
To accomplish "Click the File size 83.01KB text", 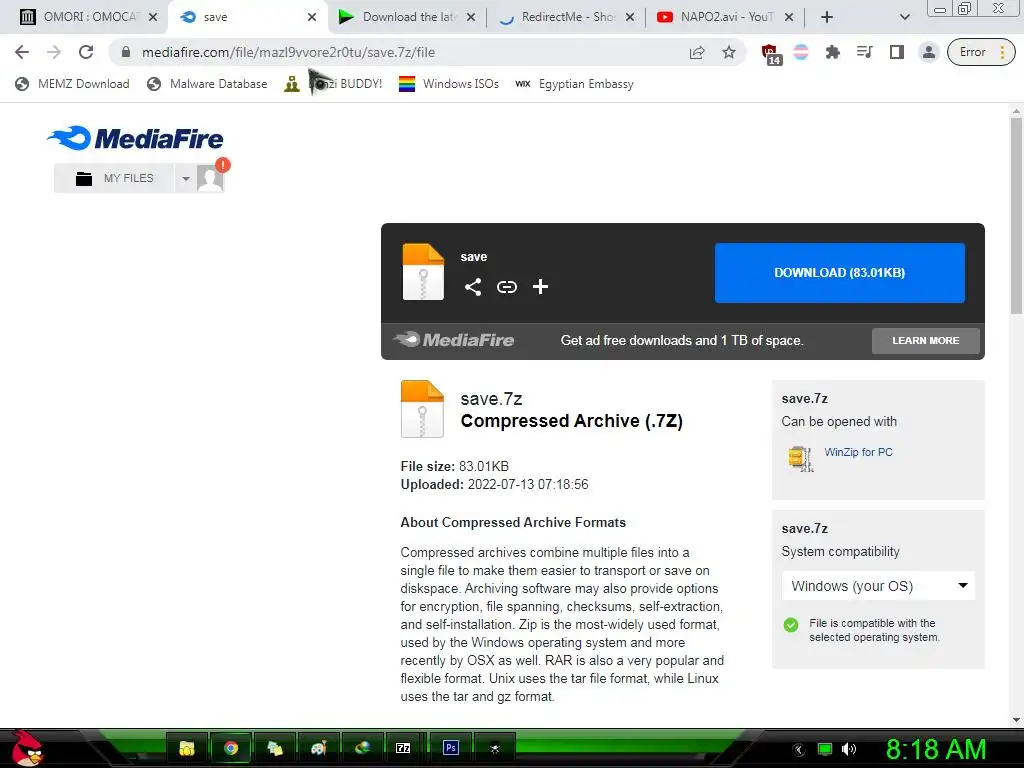I will [455, 466].
